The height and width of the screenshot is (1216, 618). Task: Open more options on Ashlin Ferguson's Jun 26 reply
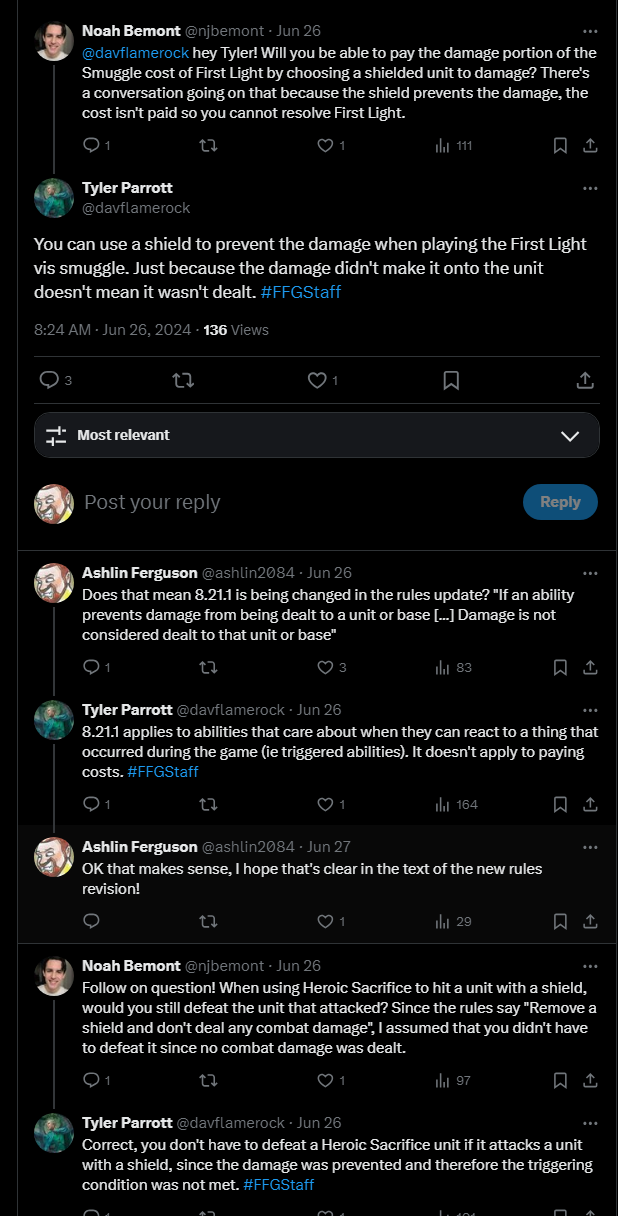(590, 573)
